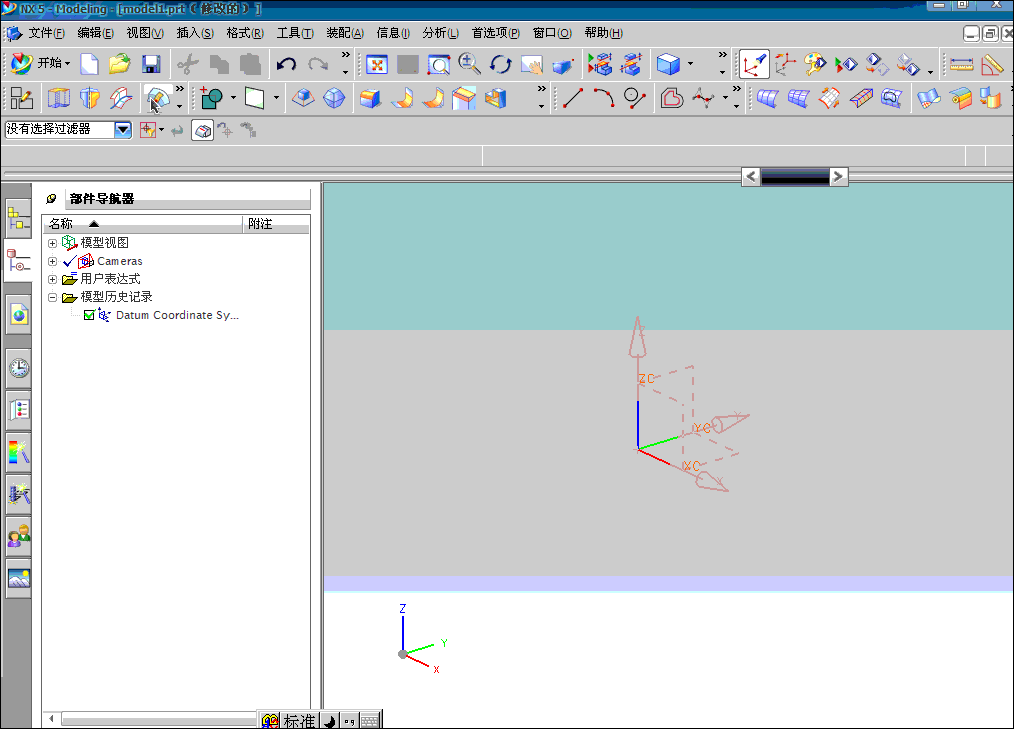Click the 开始 start button
The height and width of the screenshot is (729, 1014).
coord(40,64)
